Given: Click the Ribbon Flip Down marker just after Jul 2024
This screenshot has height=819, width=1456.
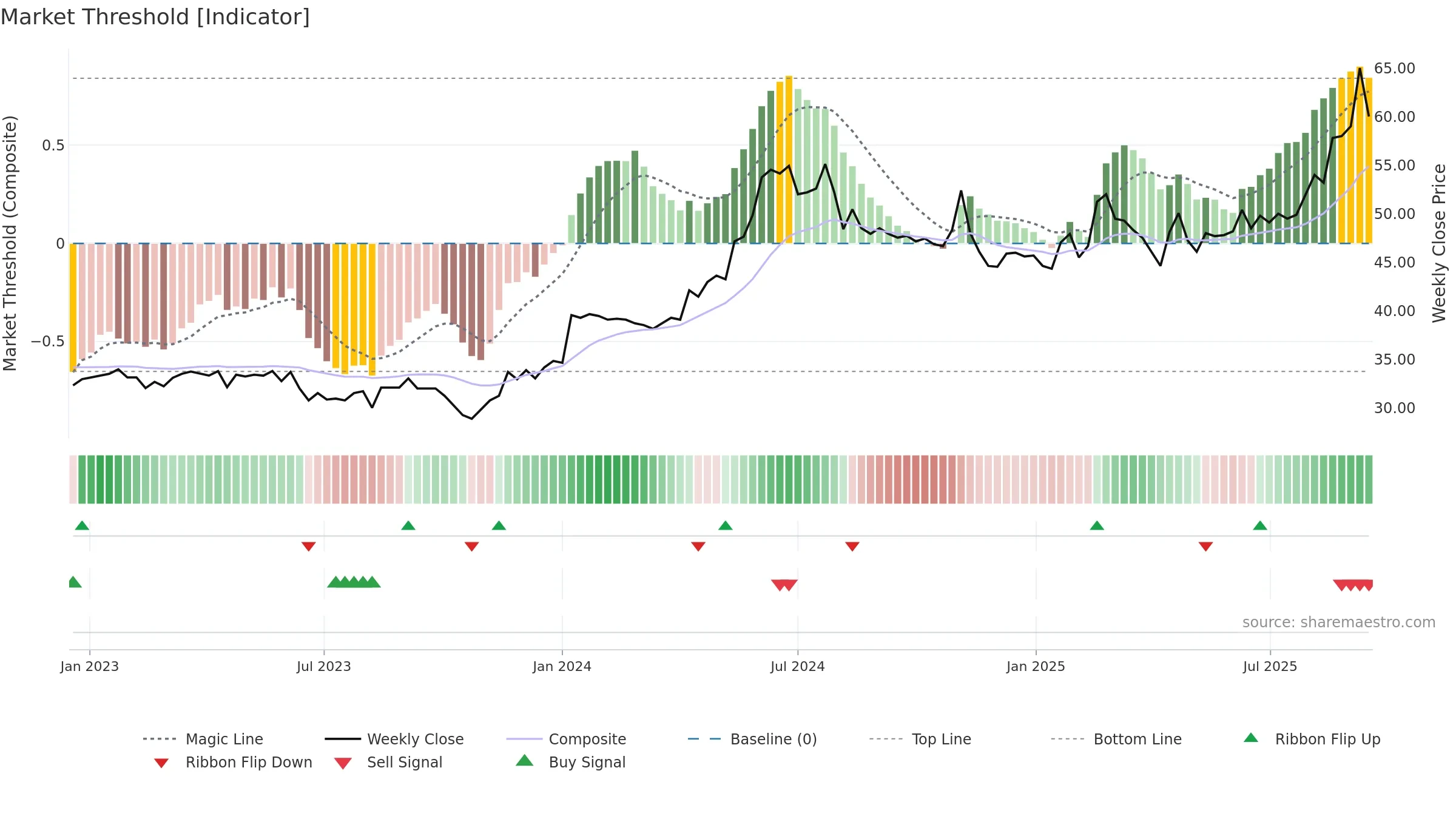Looking at the screenshot, I should tap(852, 547).
